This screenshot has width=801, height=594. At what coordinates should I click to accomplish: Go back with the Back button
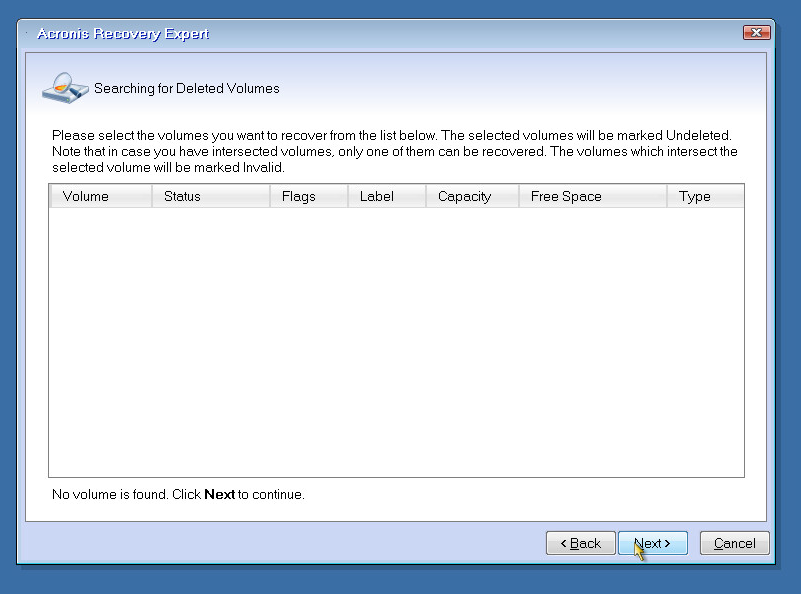coord(580,543)
